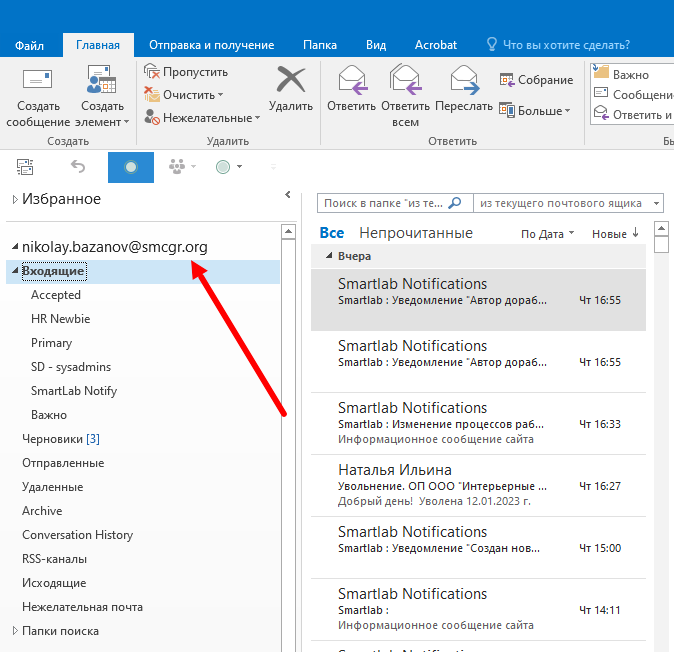674x652 pixels.
Task: Click the Переслать (forward) icon
Action: click(464, 80)
